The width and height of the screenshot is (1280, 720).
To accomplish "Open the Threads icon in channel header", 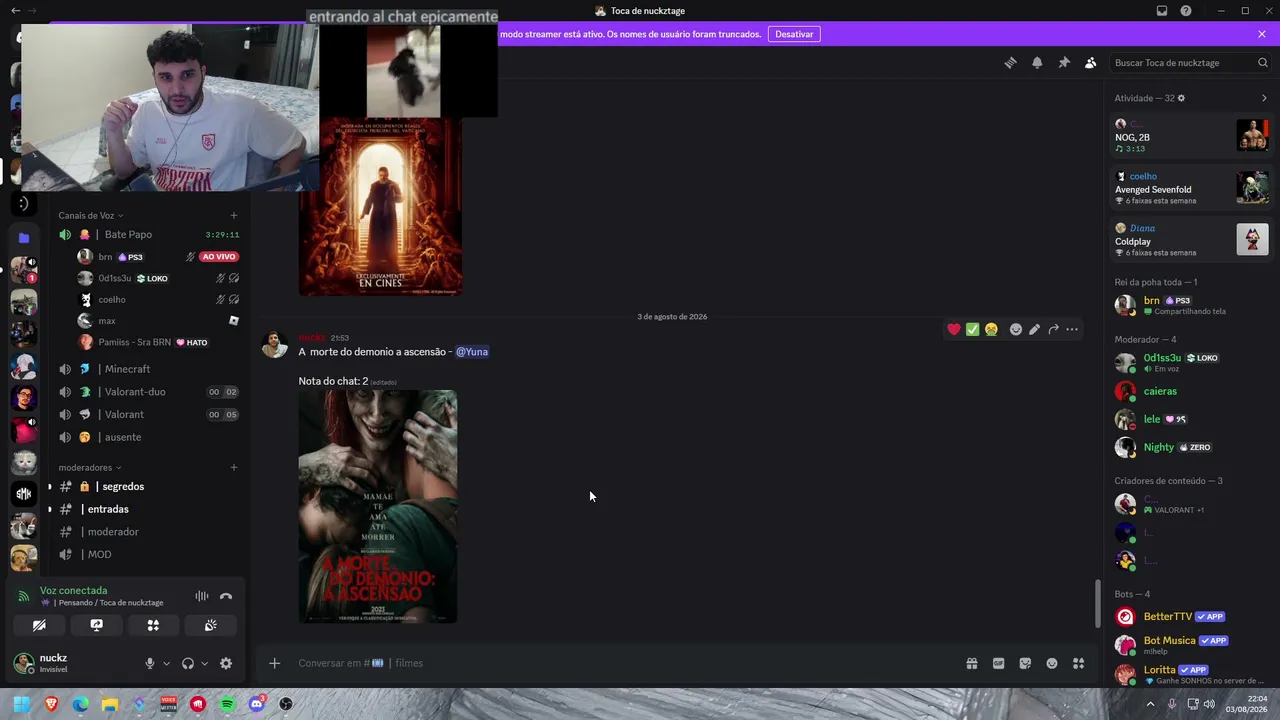I will point(1010,63).
